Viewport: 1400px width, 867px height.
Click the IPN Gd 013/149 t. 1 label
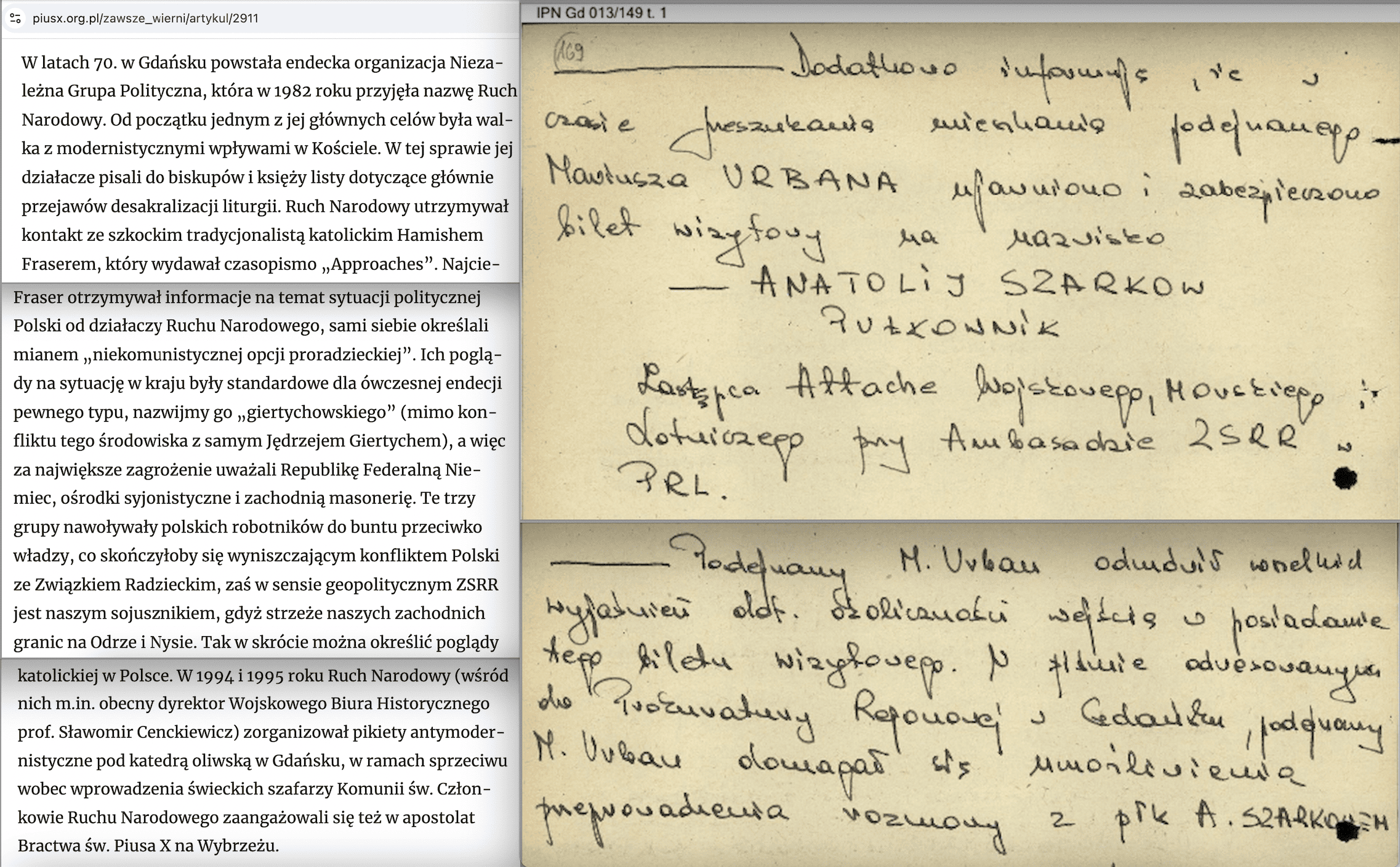(601, 12)
